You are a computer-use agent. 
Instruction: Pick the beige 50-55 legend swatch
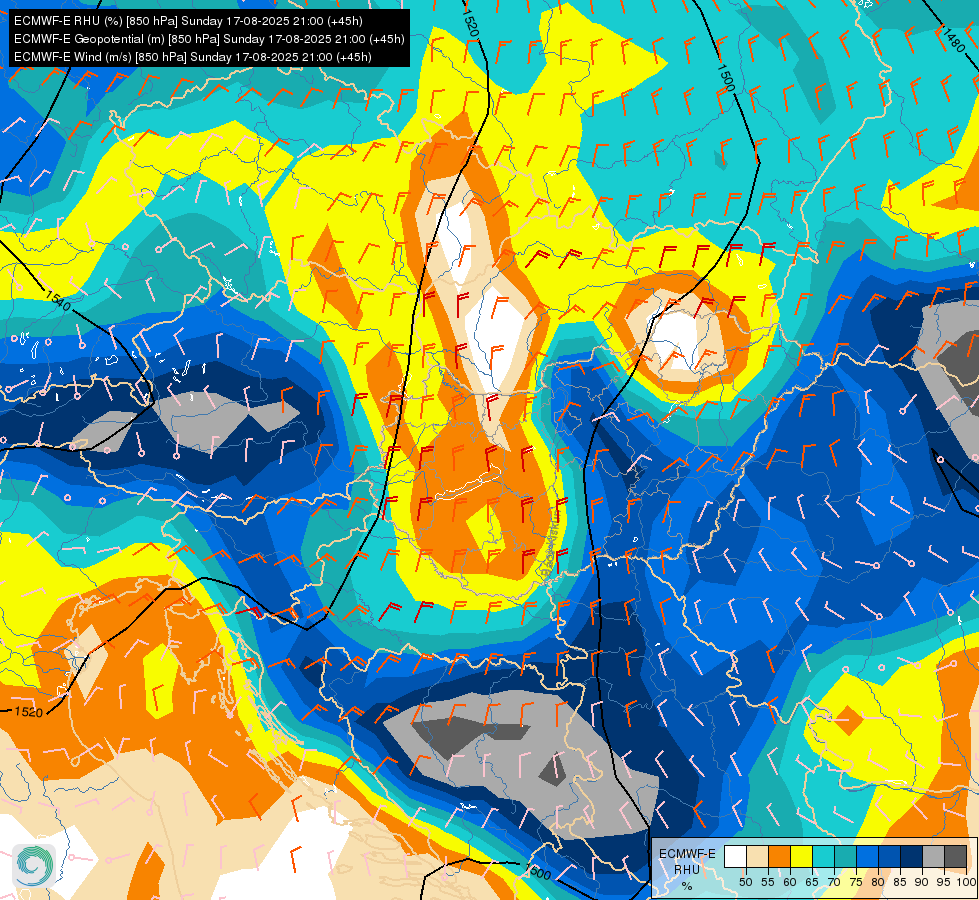coord(757,856)
